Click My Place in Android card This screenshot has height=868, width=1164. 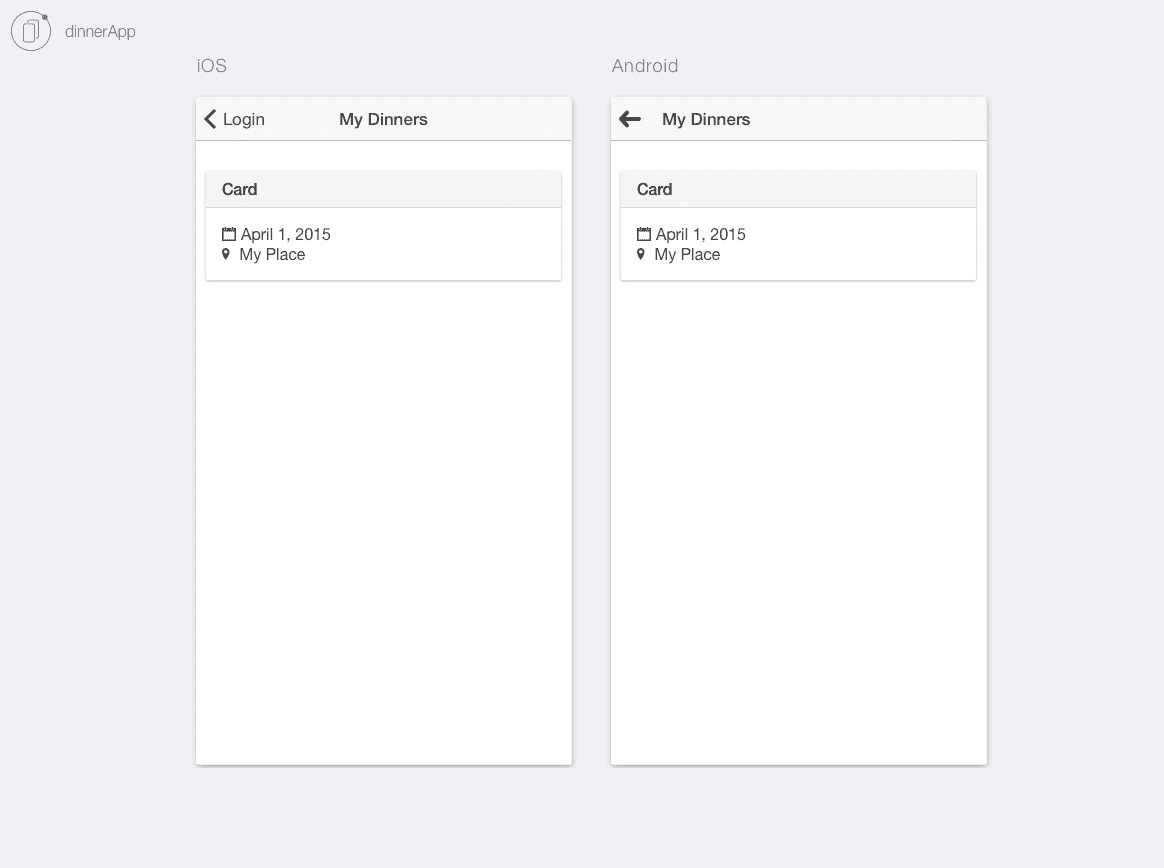click(687, 255)
